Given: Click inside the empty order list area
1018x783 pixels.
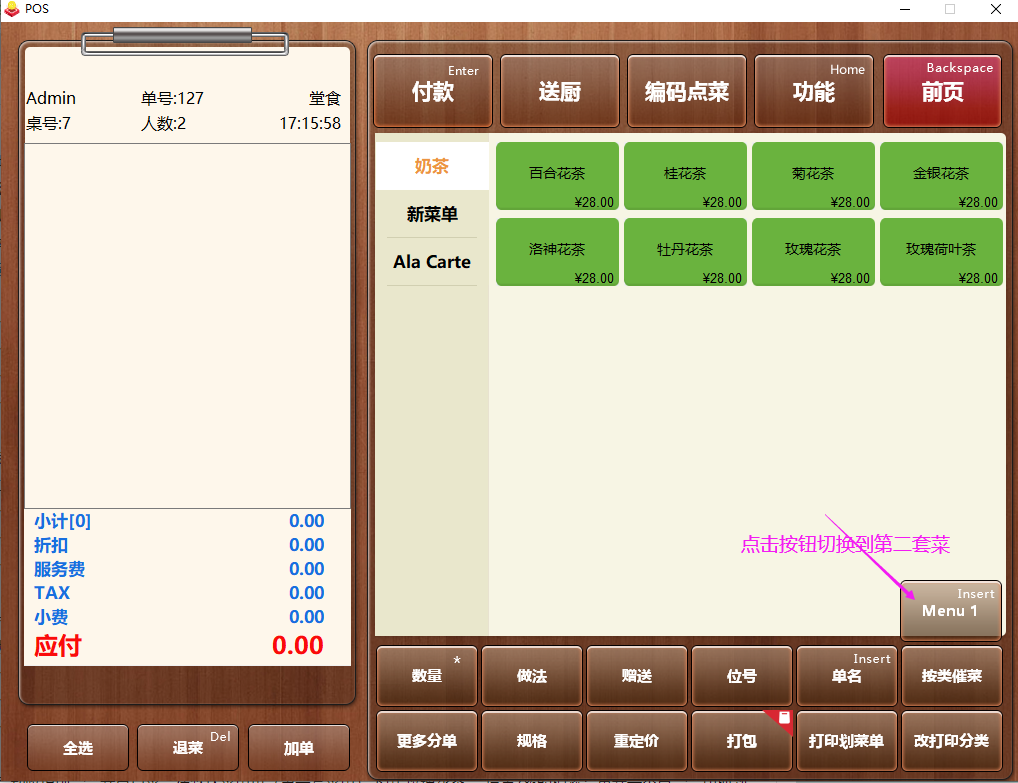Looking at the screenshot, I should (187, 325).
